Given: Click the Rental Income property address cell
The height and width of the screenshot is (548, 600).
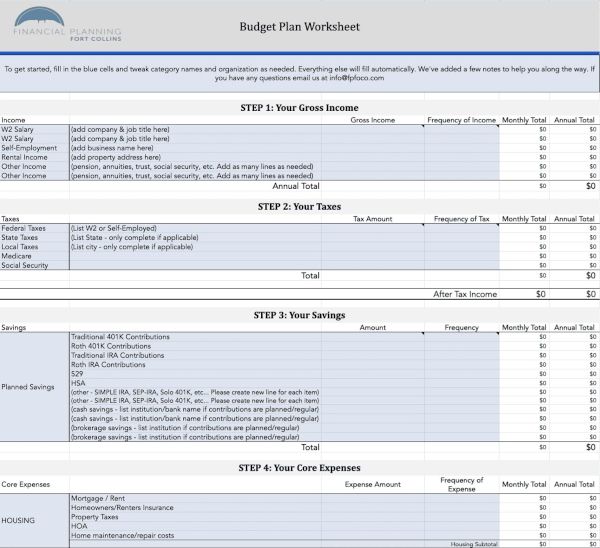Looking at the screenshot, I should [x=196, y=157].
